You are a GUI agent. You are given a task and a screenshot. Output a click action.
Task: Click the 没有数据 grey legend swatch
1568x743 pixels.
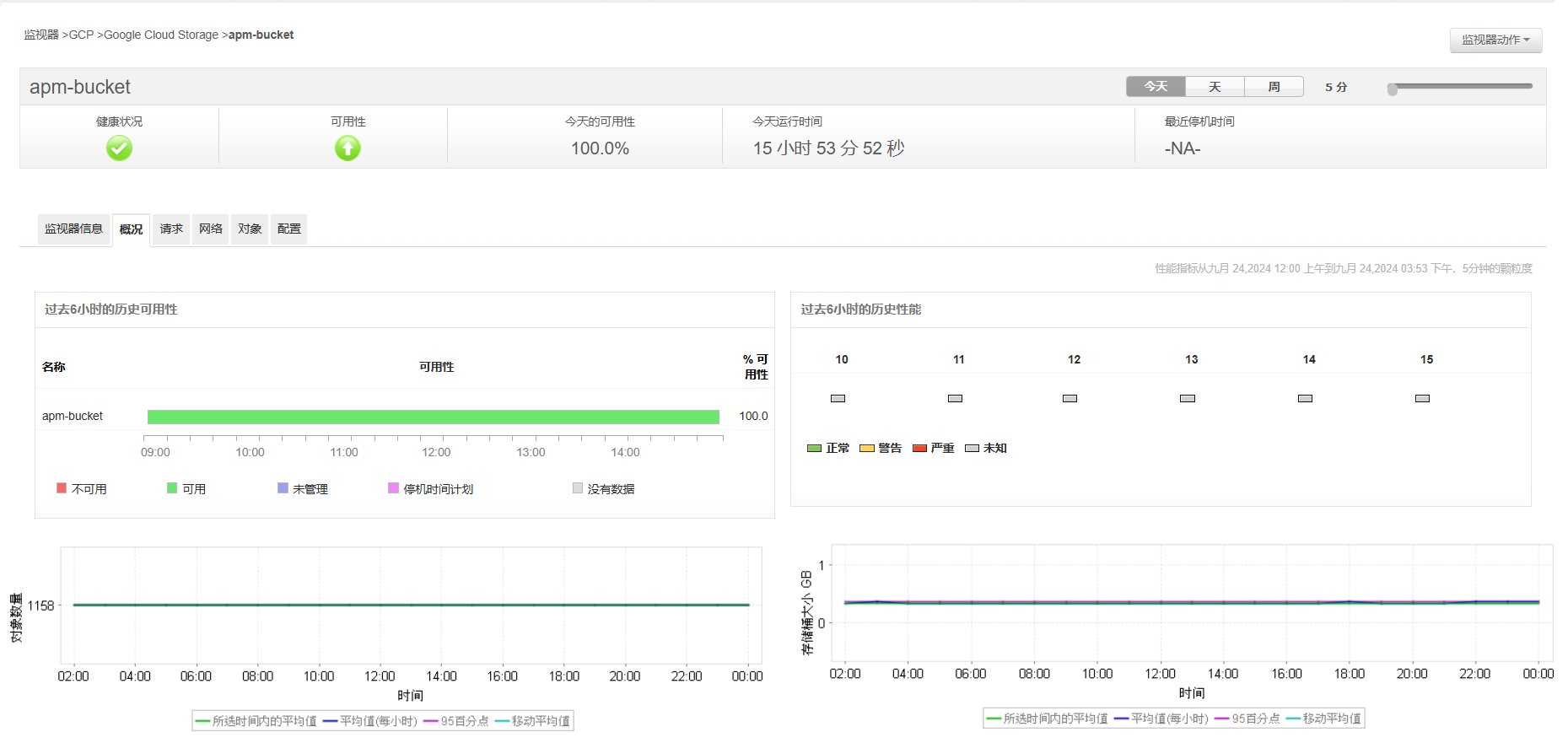coord(578,487)
